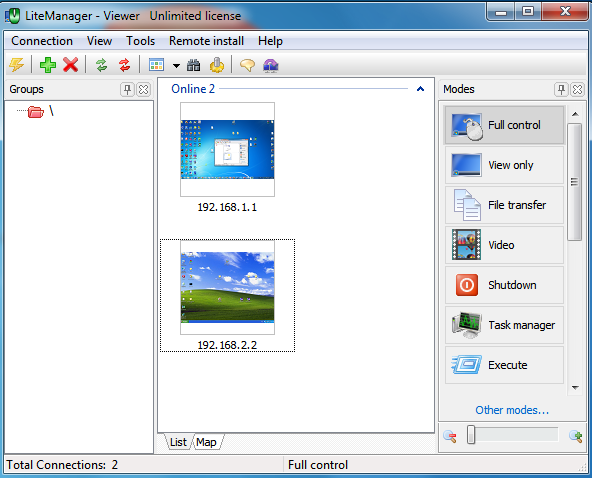Click the green refresh arrows icon
Viewport: 592px width, 478px height.
click(x=102, y=65)
